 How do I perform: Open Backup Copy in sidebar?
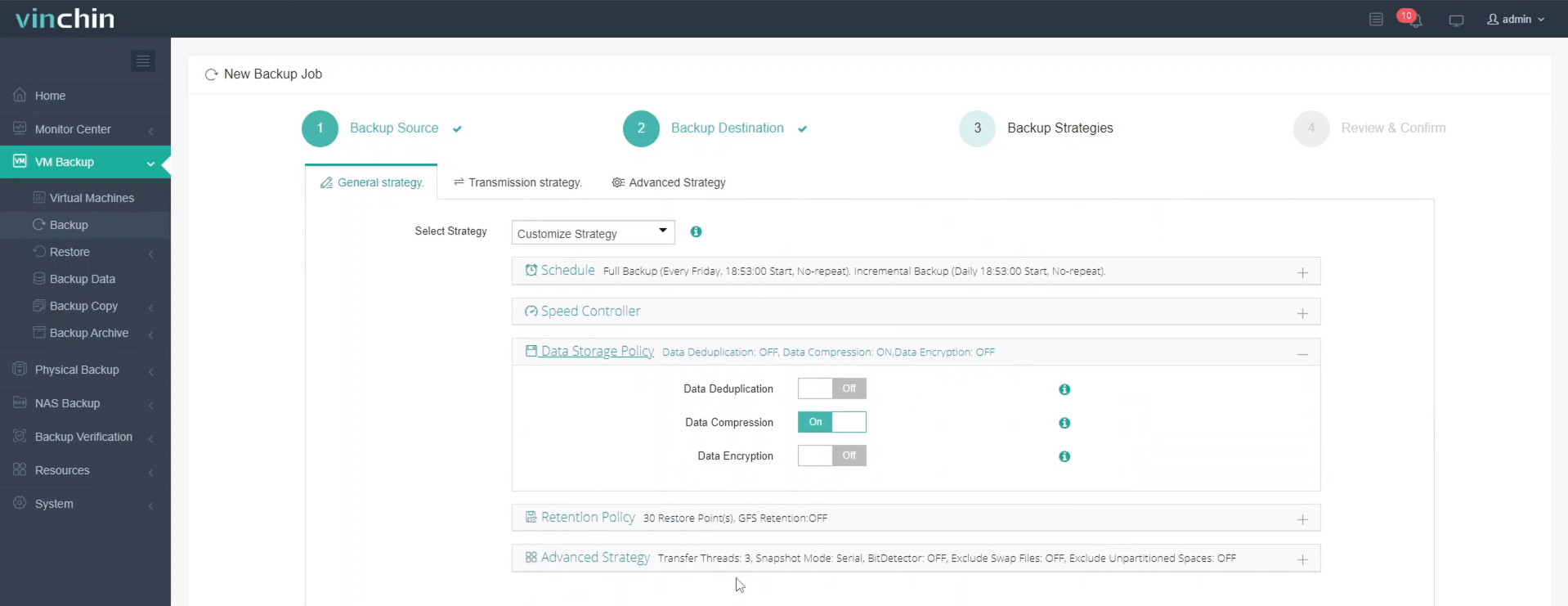point(85,306)
